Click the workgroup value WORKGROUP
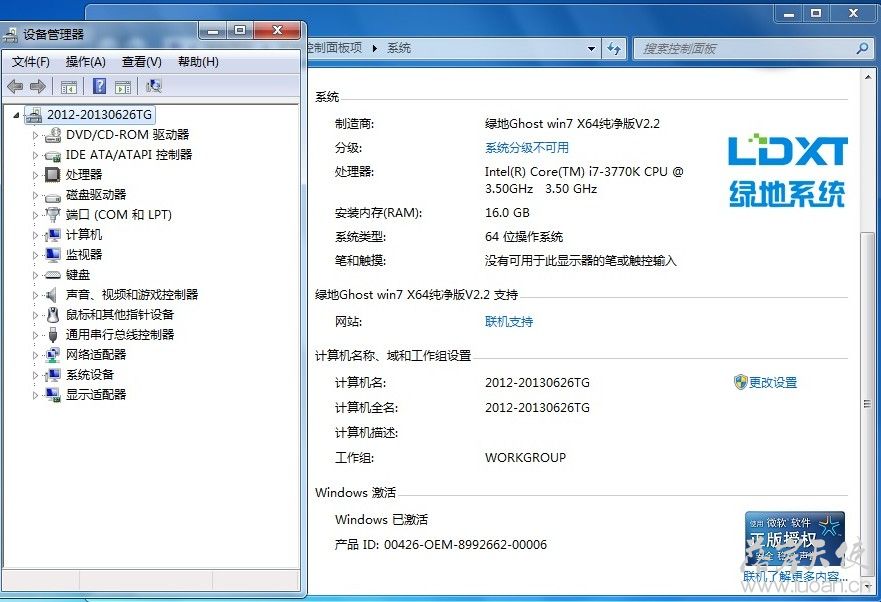 tap(525, 458)
